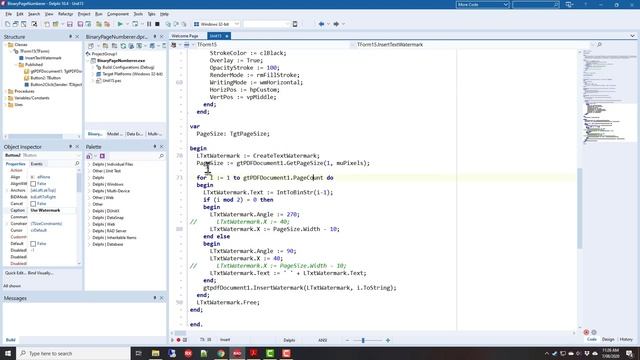Click the Run (green play) toolbar button
This screenshot has height=360, width=640.
point(120,24)
